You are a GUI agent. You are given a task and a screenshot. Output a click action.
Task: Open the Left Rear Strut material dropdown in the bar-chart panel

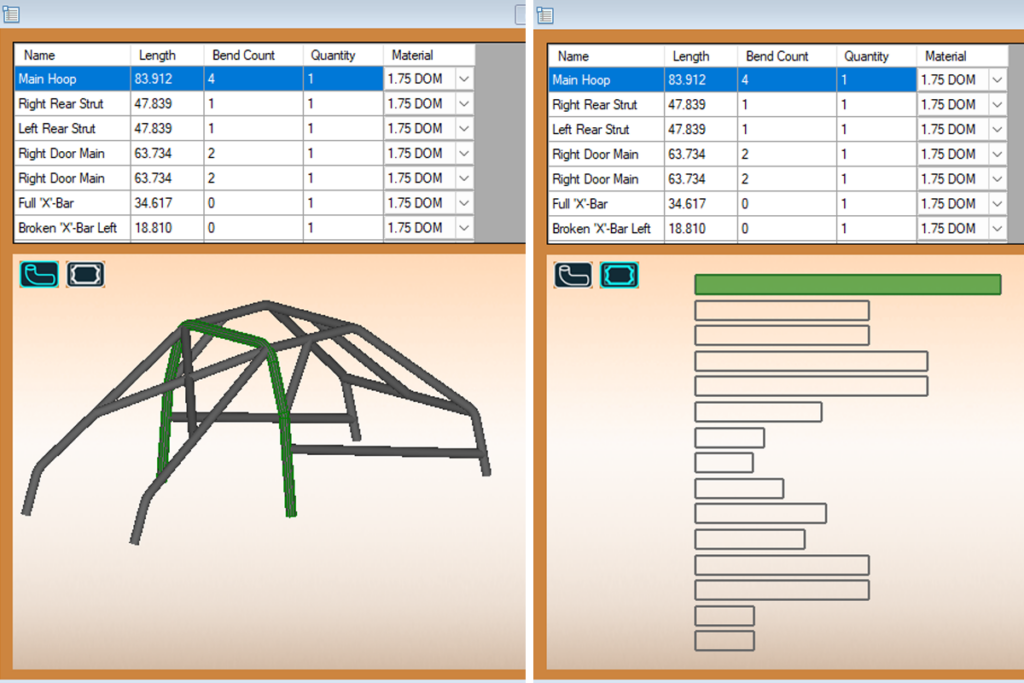(997, 129)
